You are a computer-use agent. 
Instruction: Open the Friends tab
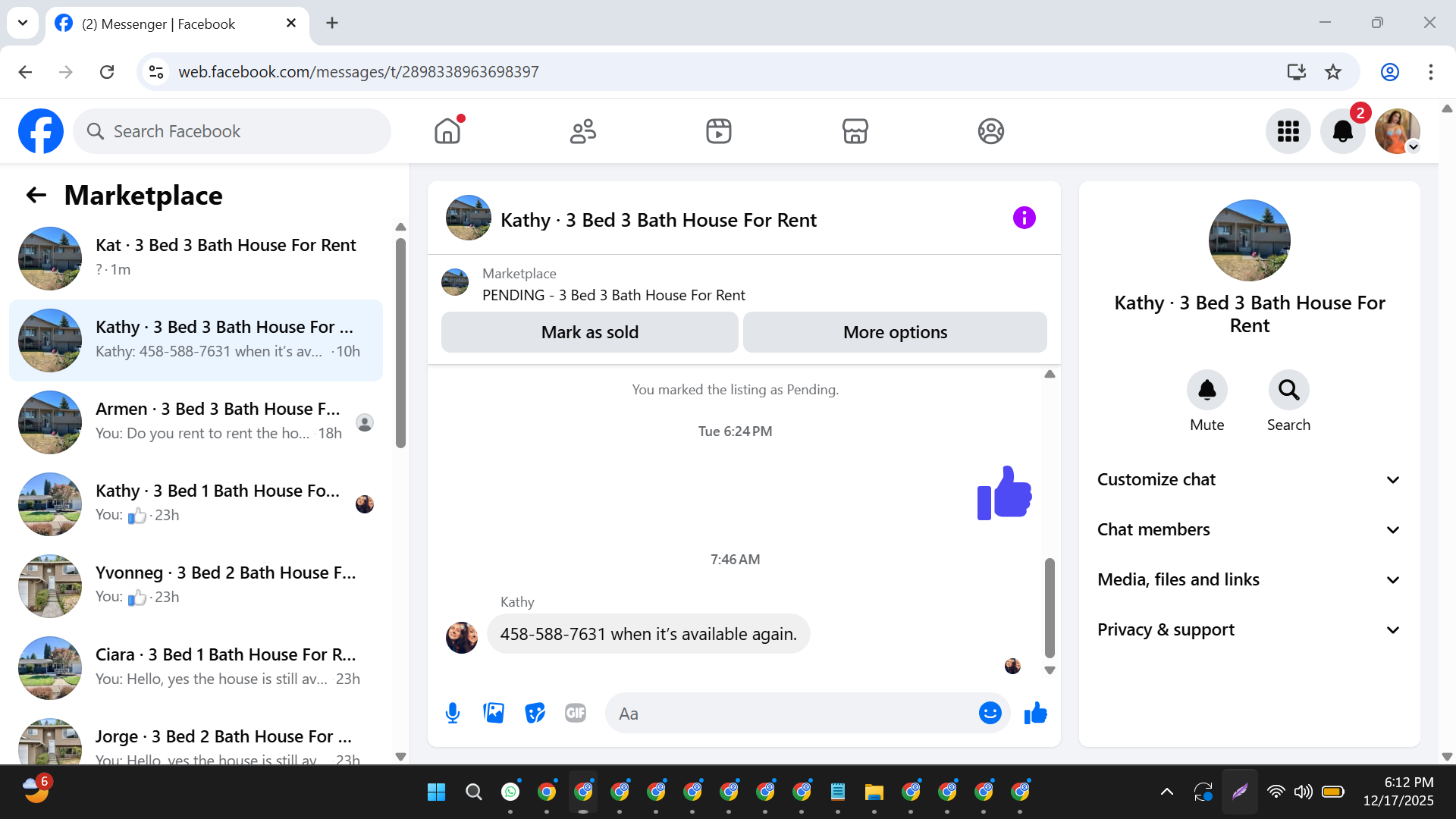582,131
